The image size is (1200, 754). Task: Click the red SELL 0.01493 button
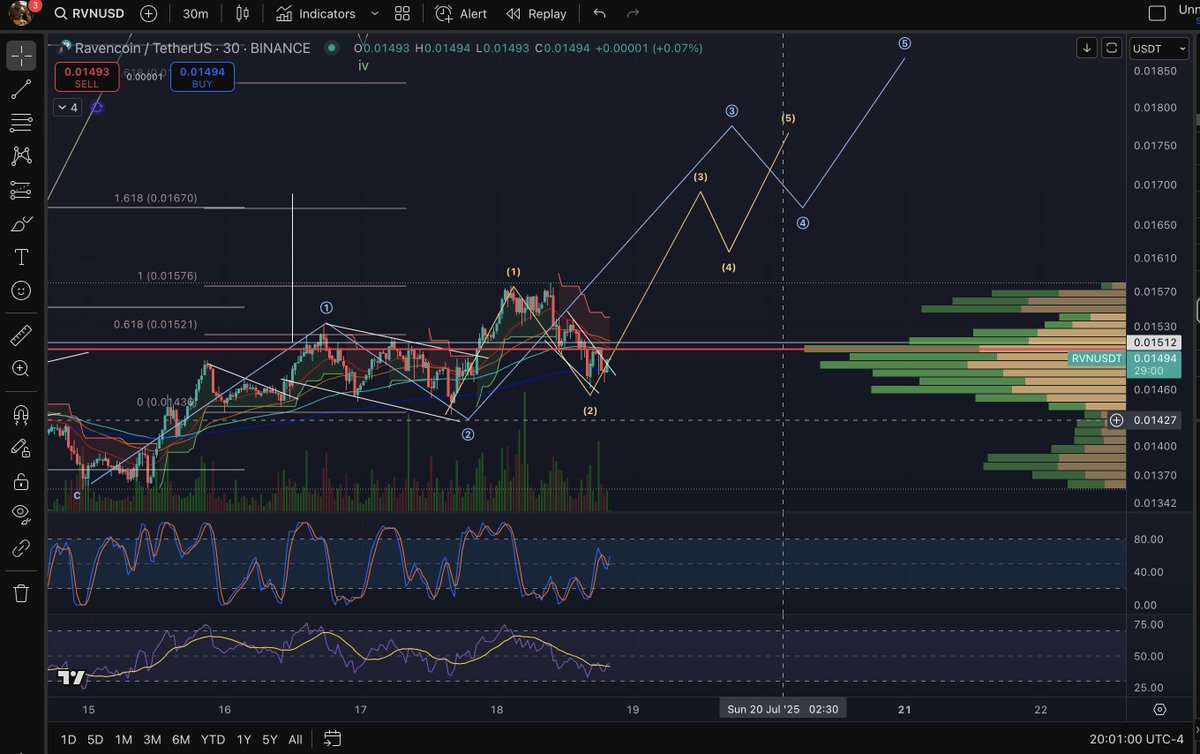87,77
